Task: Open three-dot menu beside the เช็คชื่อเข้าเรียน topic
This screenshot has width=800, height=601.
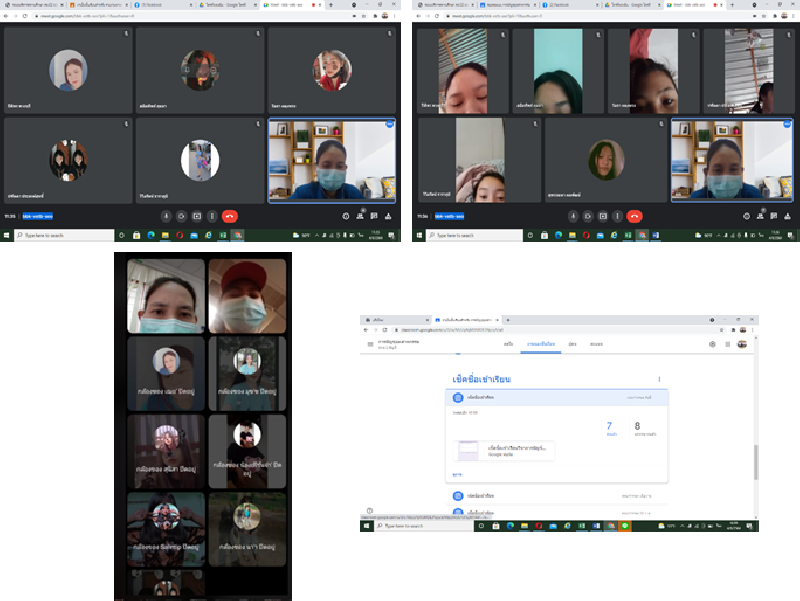Action: coord(659,379)
